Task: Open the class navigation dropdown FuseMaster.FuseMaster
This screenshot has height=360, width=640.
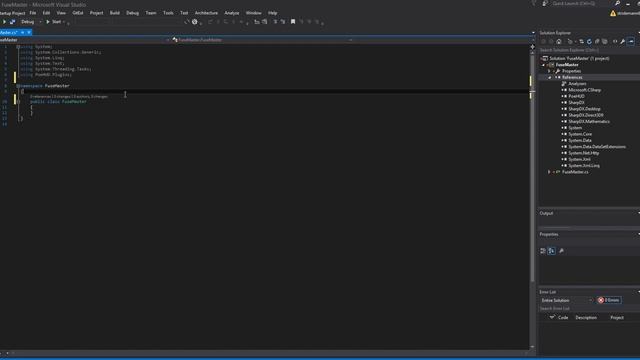Action: [x=262, y=40]
